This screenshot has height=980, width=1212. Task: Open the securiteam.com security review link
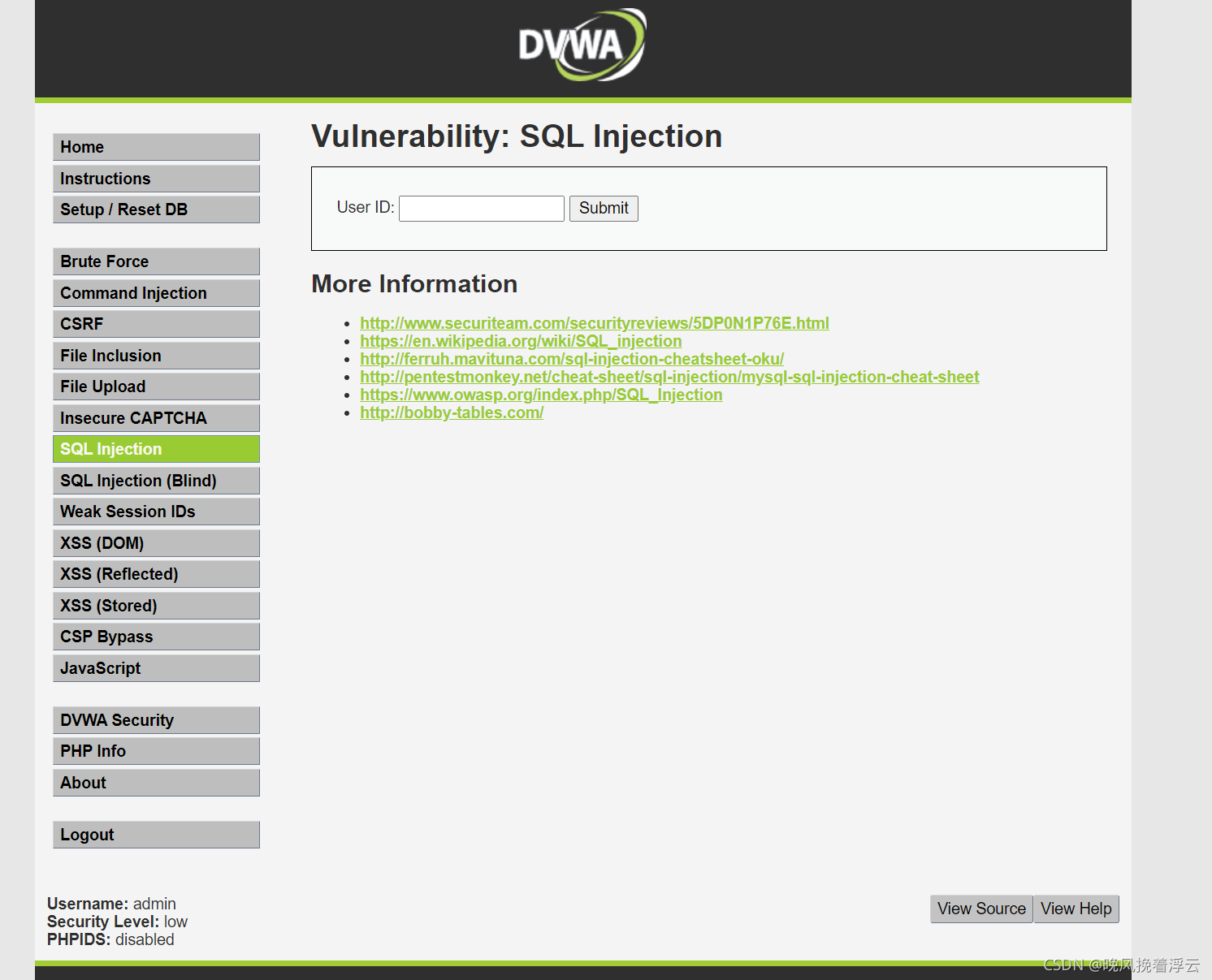click(x=595, y=323)
